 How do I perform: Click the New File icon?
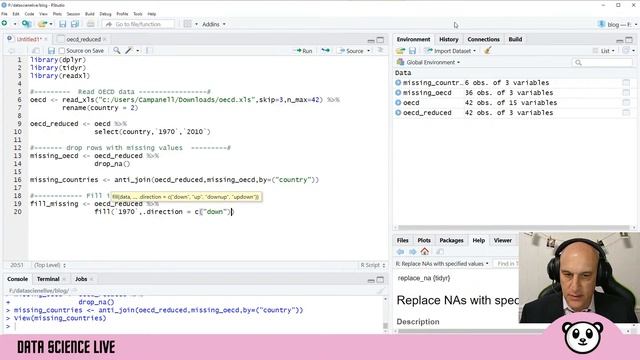5,24
